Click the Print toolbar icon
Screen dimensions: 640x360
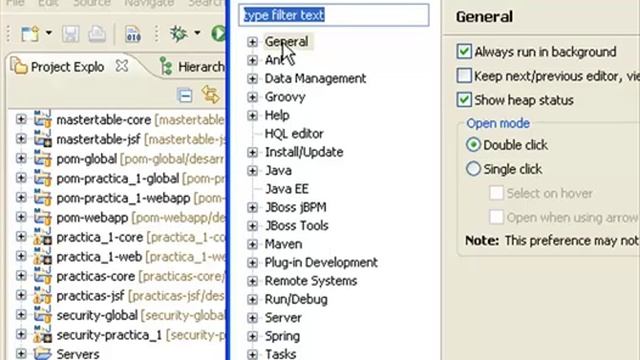(97, 34)
